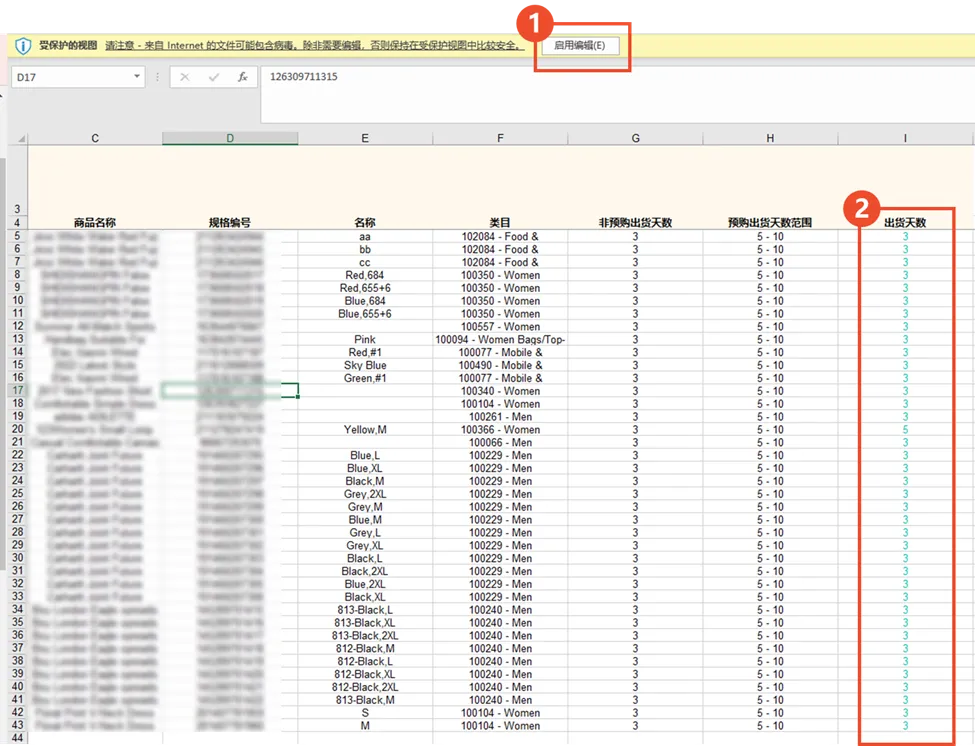Viewport: 975px width, 746px height.
Task: Click the Name Box showing D17
Action: [x=70, y=77]
